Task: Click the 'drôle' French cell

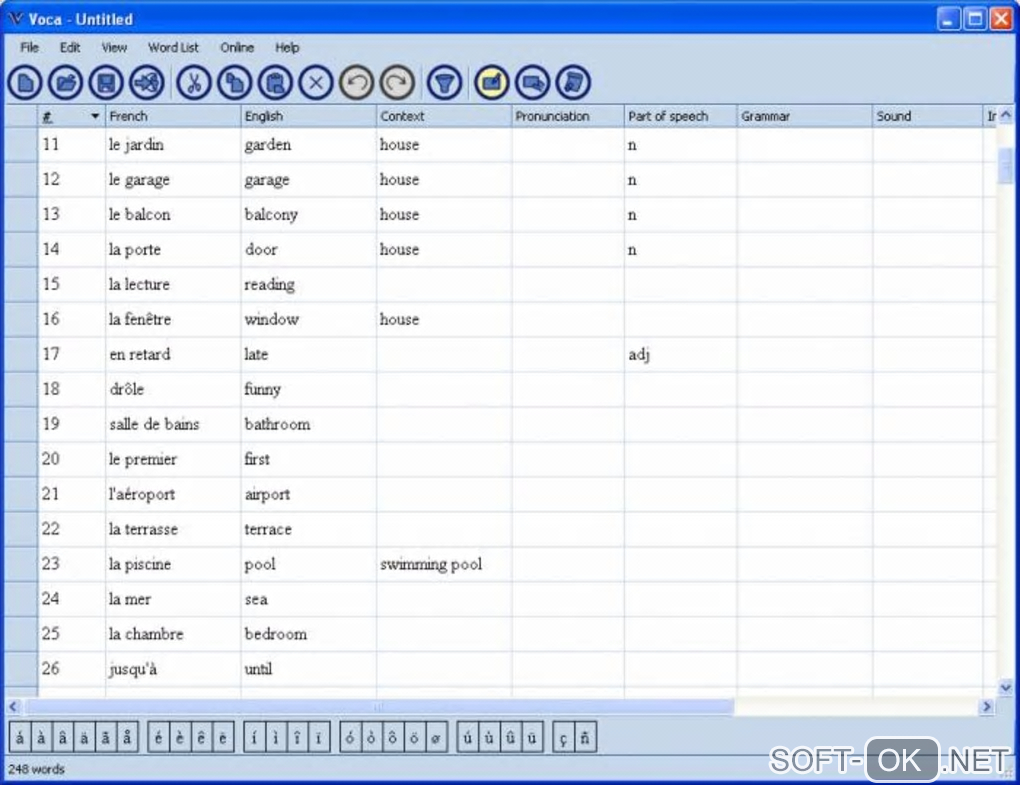Action: tap(173, 389)
